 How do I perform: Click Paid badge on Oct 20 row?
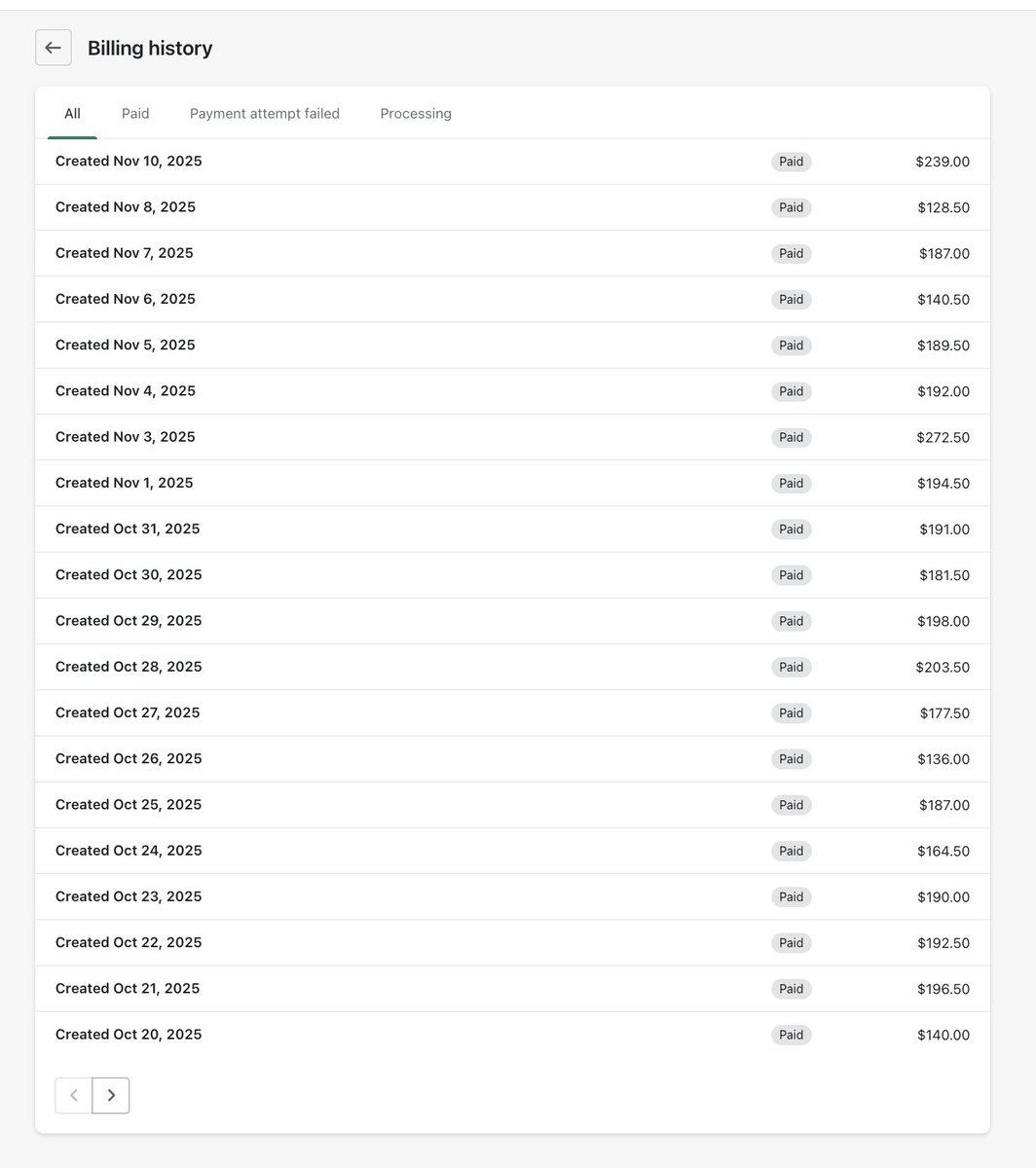(x=792, y=1035)
